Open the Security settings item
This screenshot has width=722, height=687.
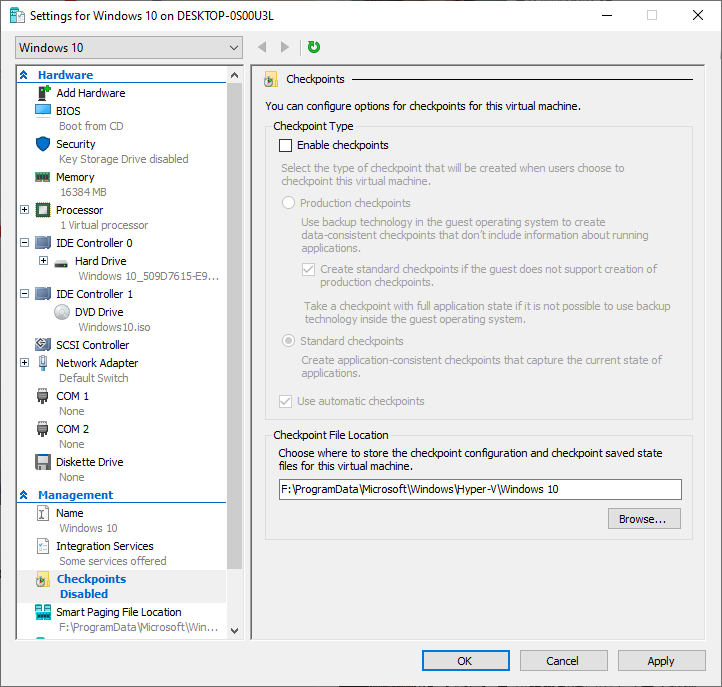click(76, 144)
